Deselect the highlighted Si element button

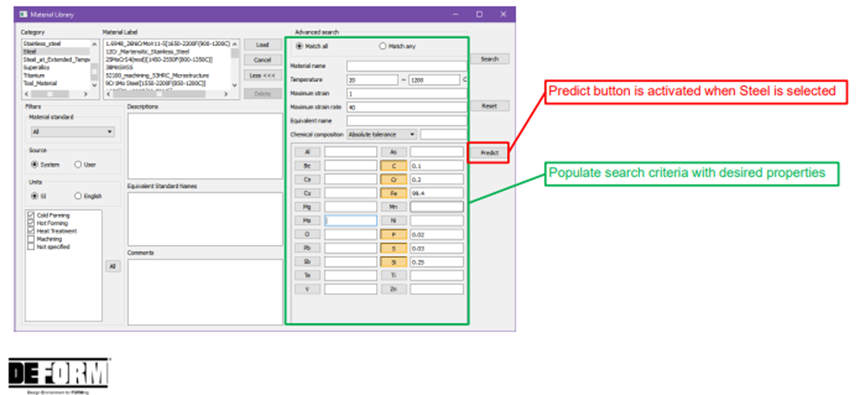(x=393, y=262)
